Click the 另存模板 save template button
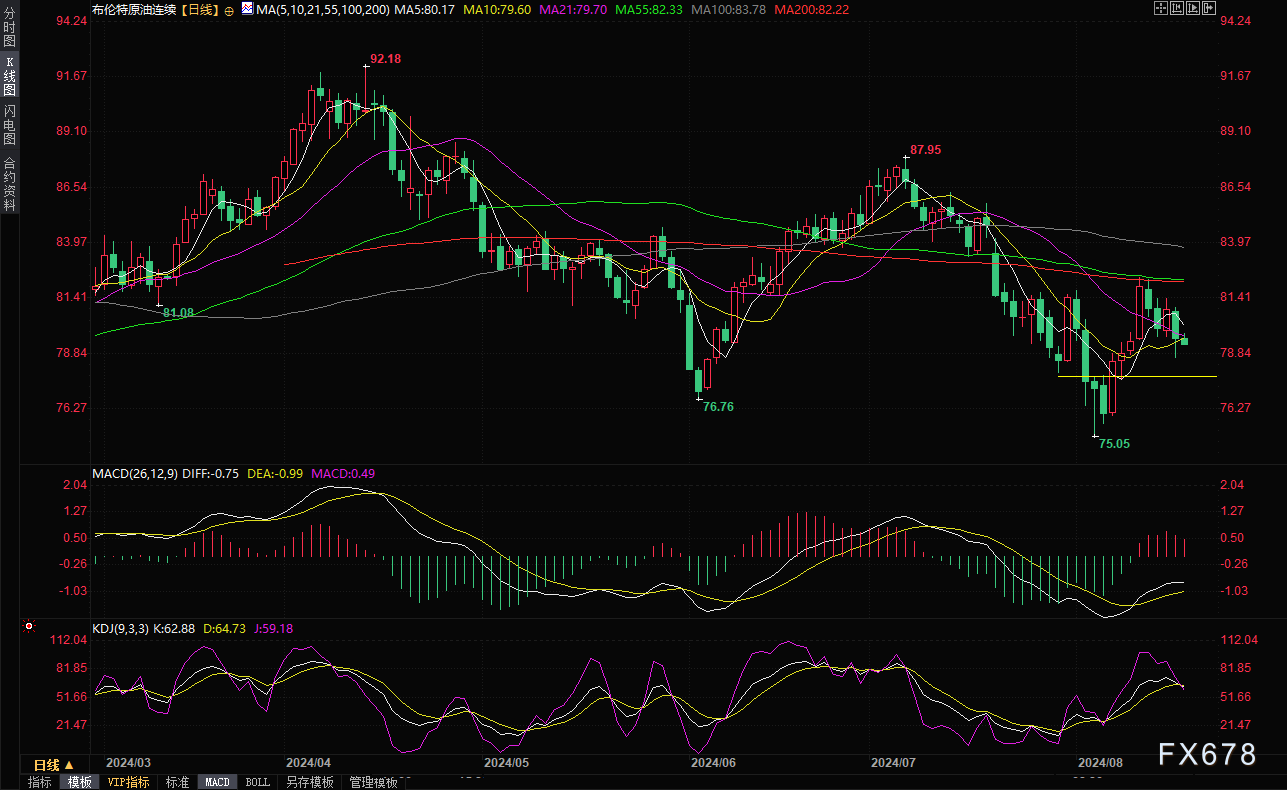Image resolution: width=1287 pixels, height=790 pixels. (x=309, y=782)
